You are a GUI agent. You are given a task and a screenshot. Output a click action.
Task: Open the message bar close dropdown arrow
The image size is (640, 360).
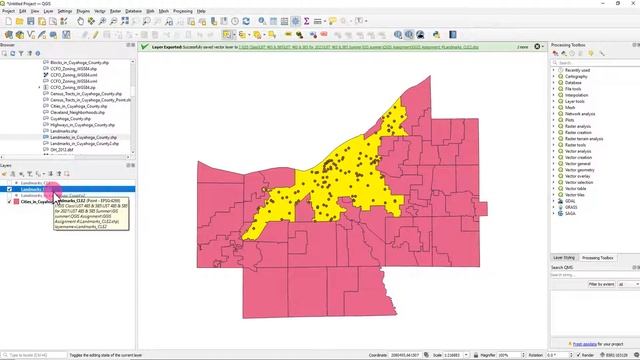543,47
